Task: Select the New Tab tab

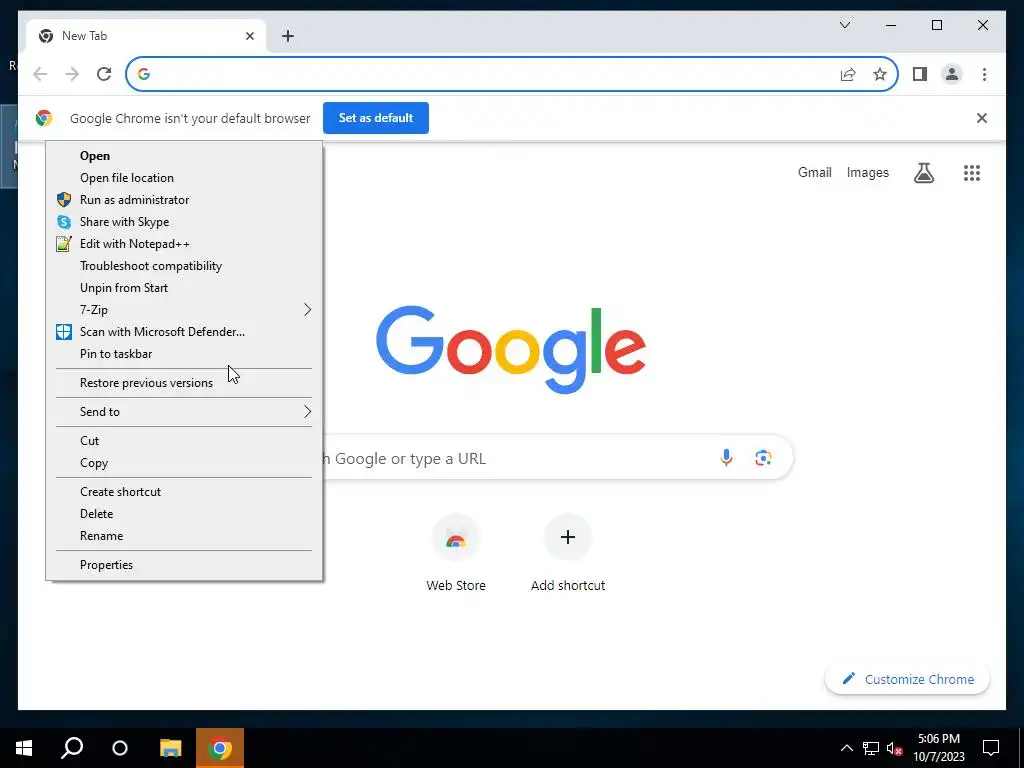Action: (146, 36)
